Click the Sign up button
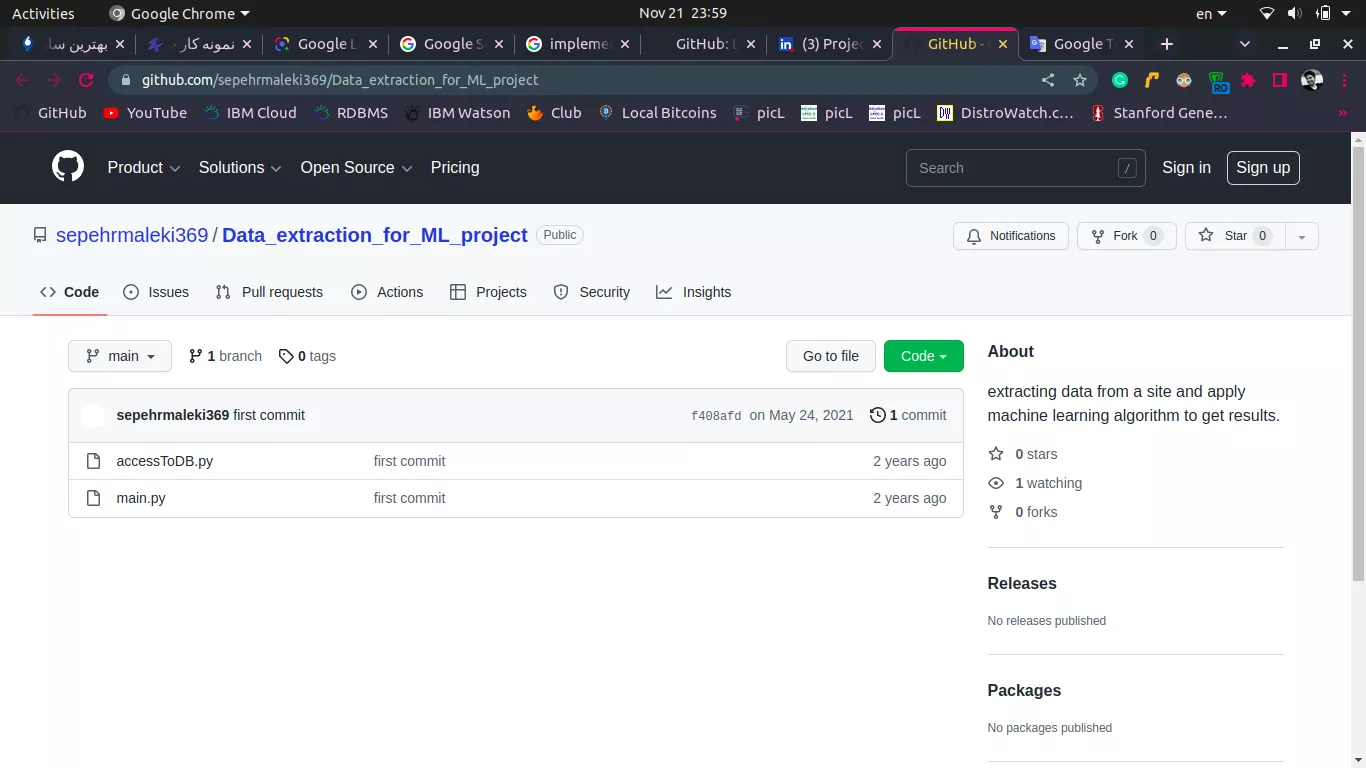1366x768 pixels. coord(1263,167)
